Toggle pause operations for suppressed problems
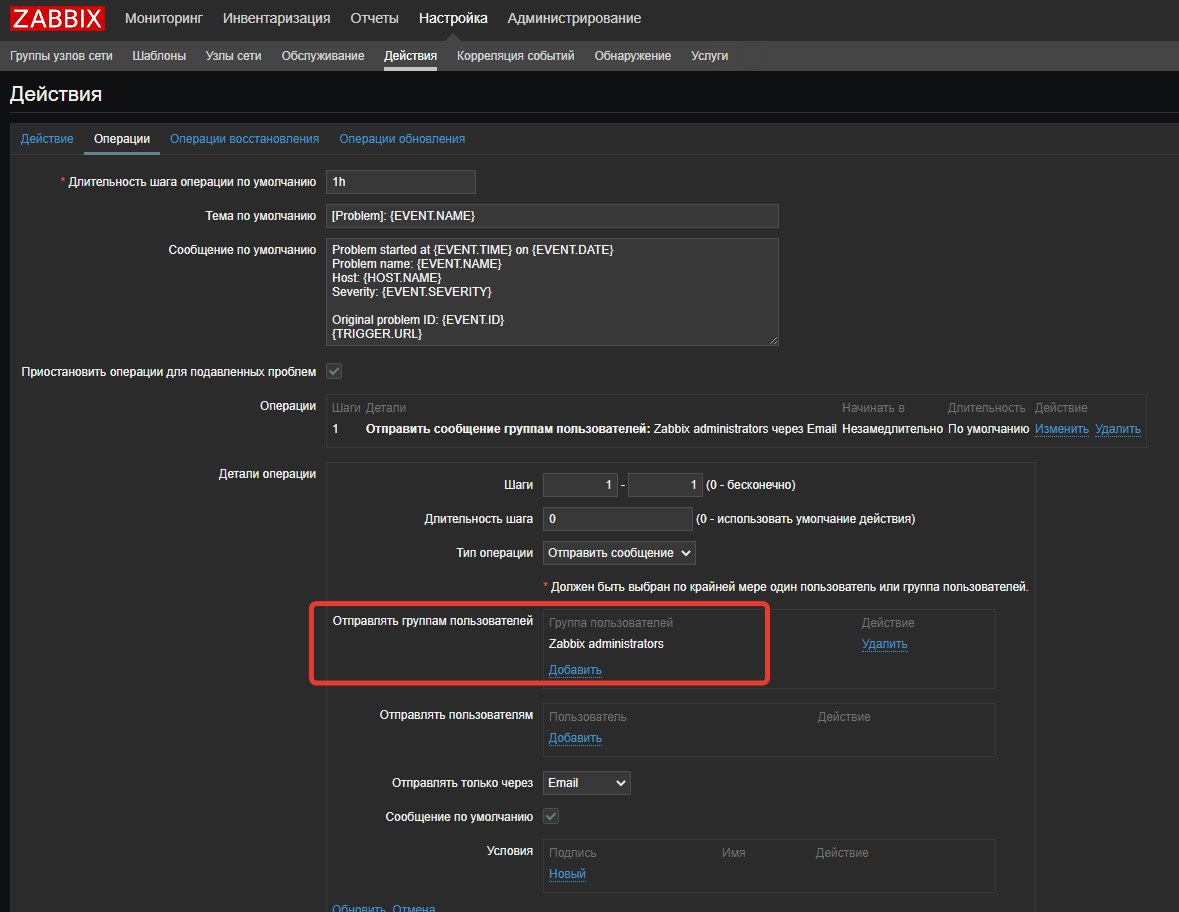 pos(334,371)
